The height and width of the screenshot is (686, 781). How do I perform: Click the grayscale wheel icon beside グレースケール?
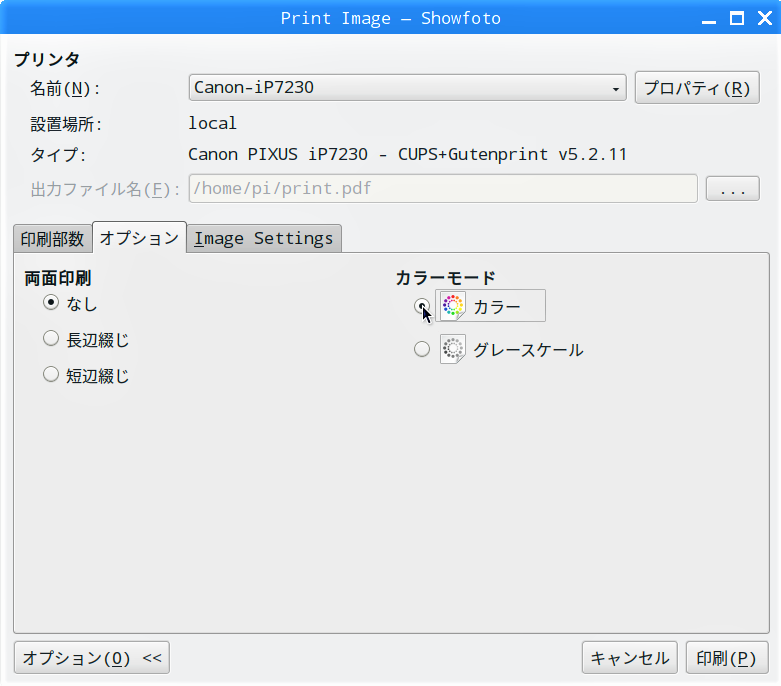point(453,349)
